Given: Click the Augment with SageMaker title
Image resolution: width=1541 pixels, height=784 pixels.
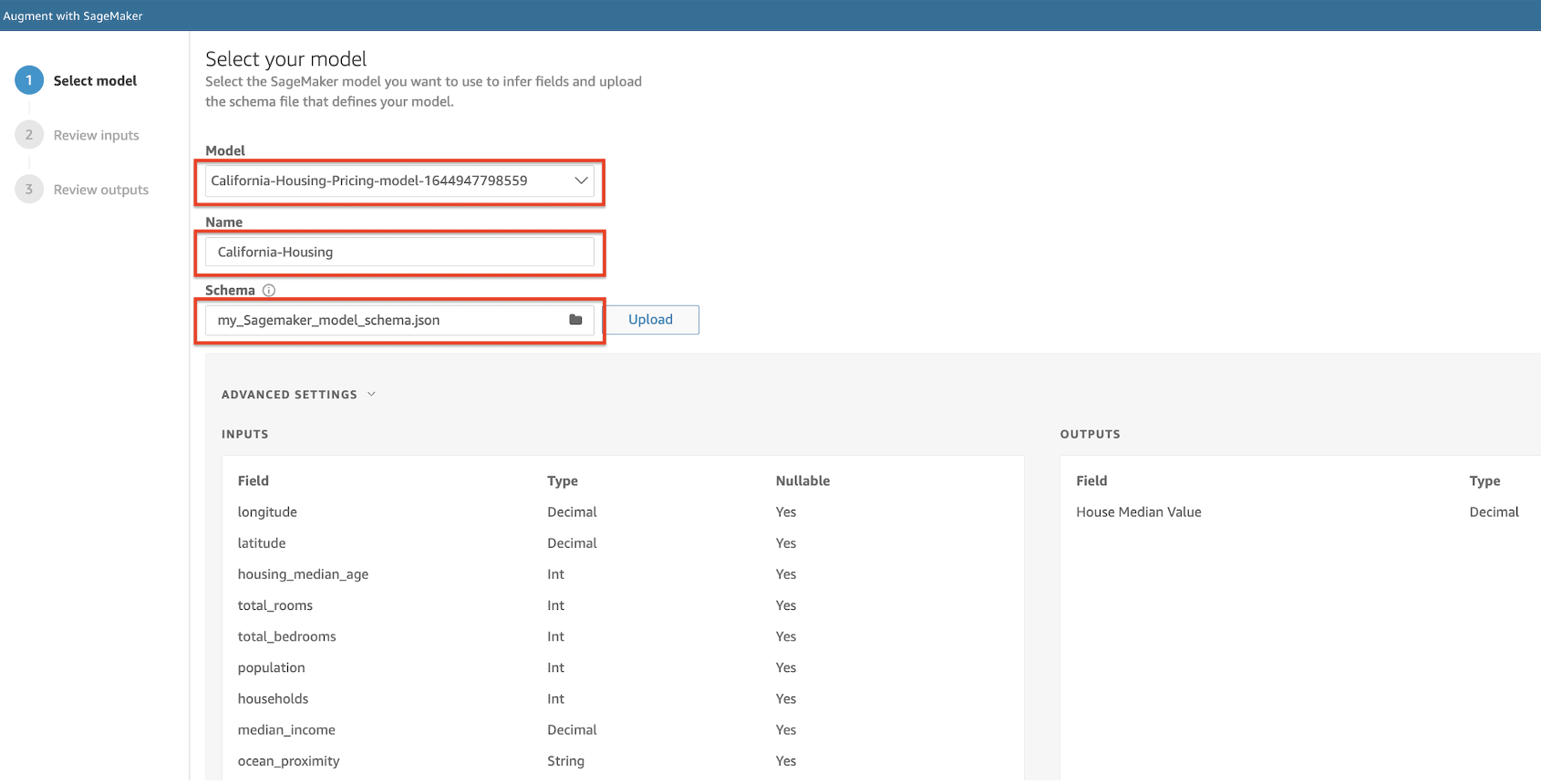Looking at the screenshot, I should tap(73, 15).
